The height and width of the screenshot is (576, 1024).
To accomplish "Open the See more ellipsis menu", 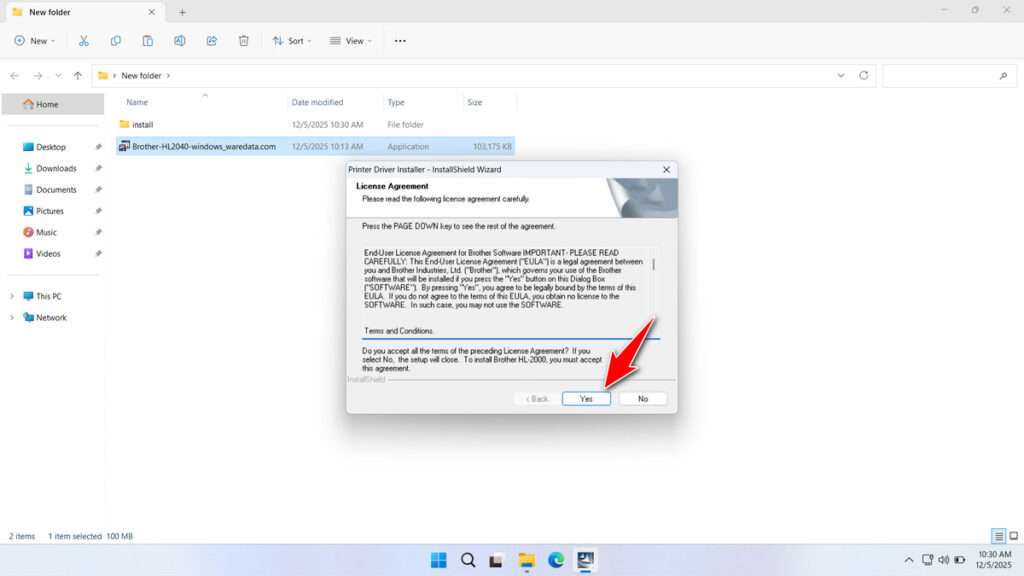I will point(399,40).
